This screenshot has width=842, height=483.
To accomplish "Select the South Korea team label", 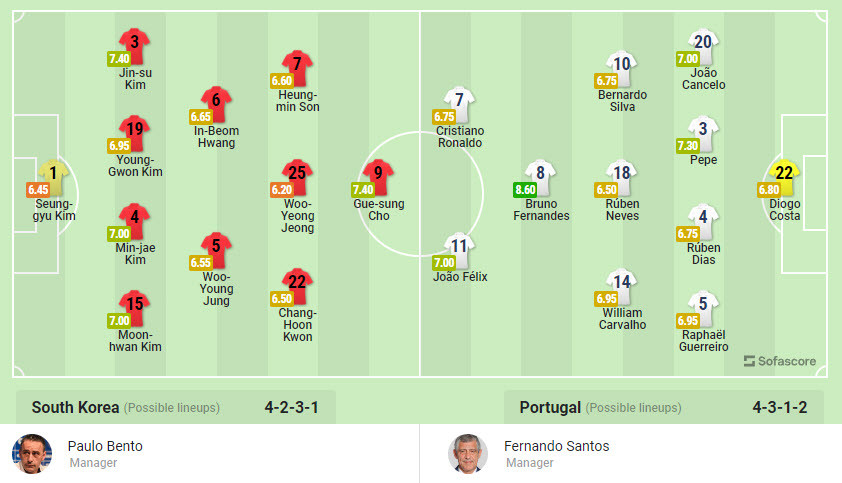I will point(75,407).
